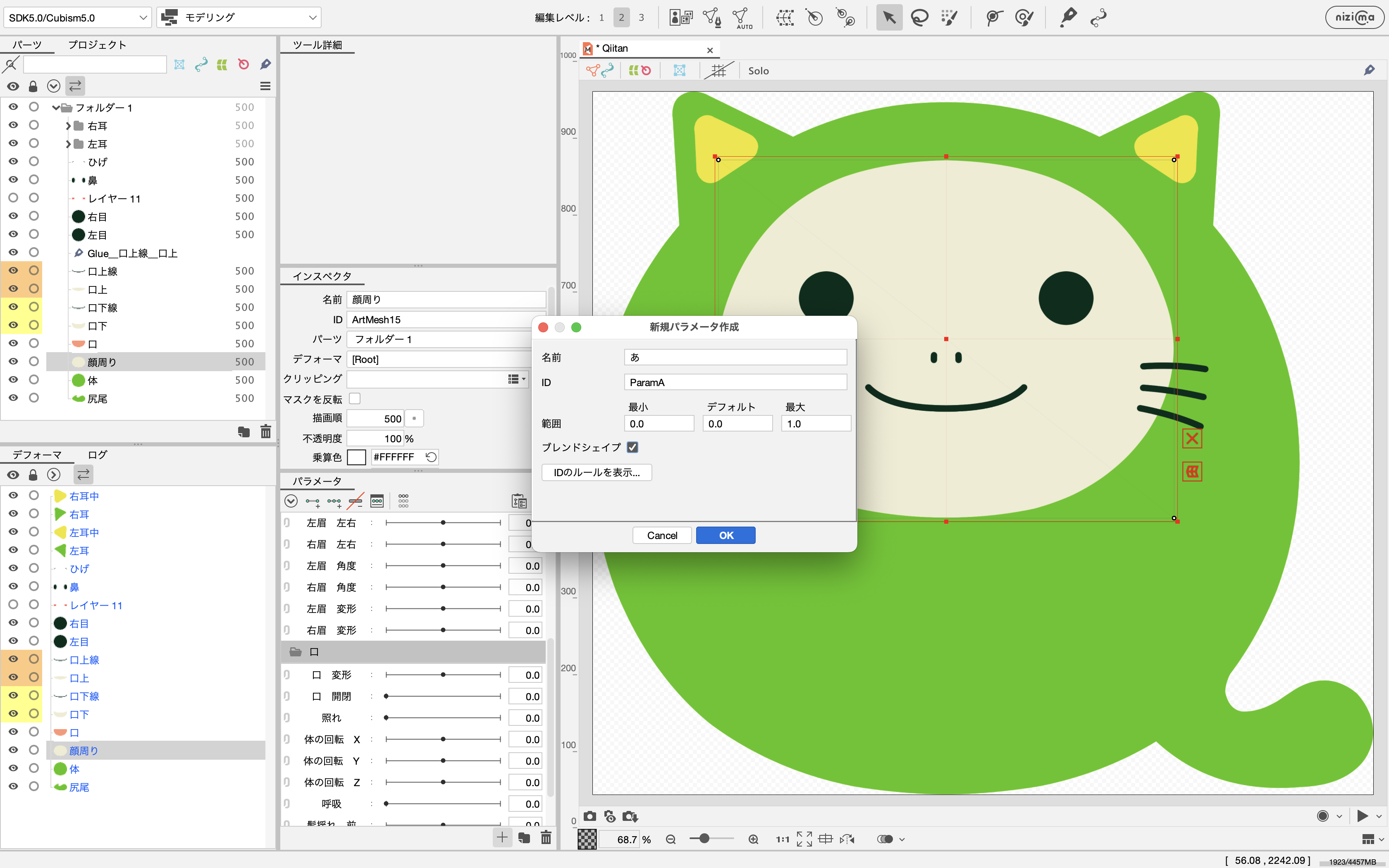Expand the 右耳 folder in parts tree

tap(68, 126)
